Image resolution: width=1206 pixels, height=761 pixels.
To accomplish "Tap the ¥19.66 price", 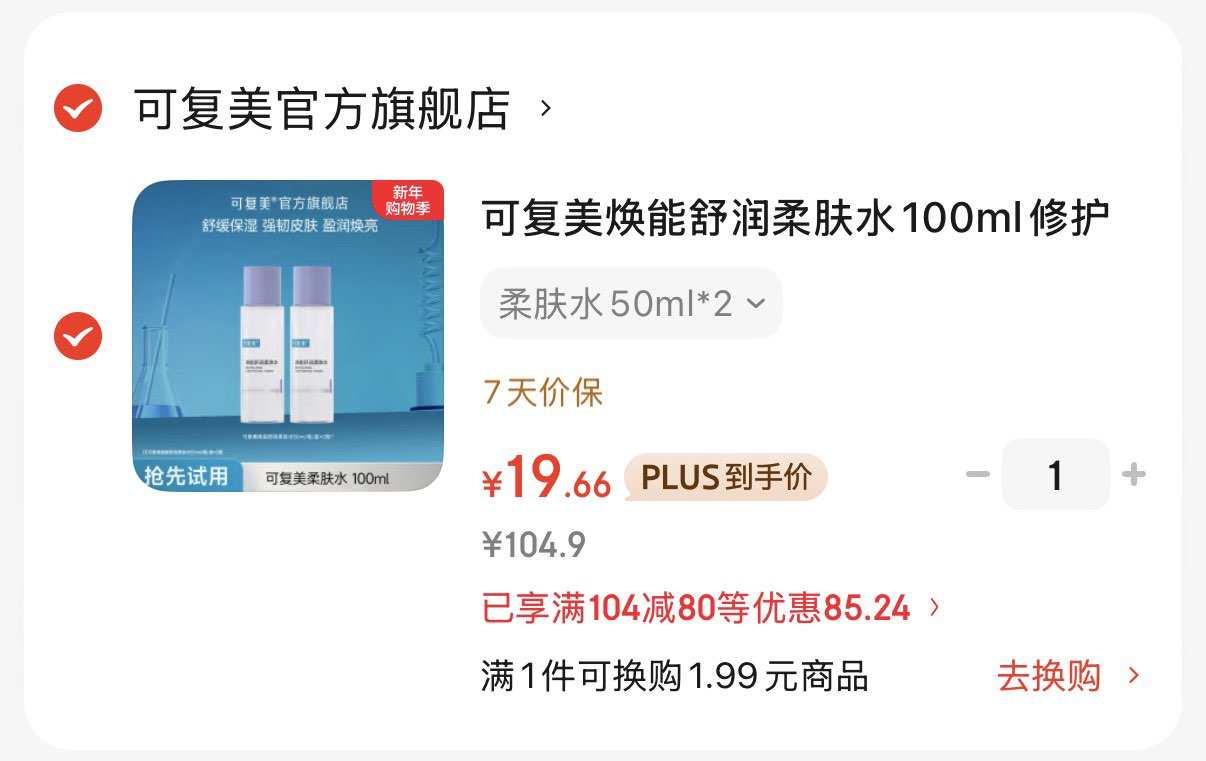I will pyautogui.click(x=546, y=478).
